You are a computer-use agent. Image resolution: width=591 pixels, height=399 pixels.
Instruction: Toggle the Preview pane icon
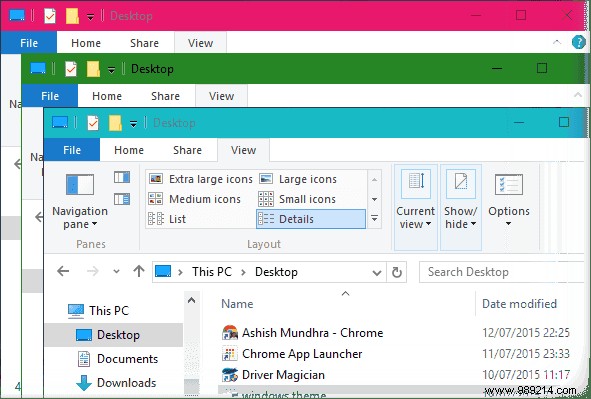(122, 177)
